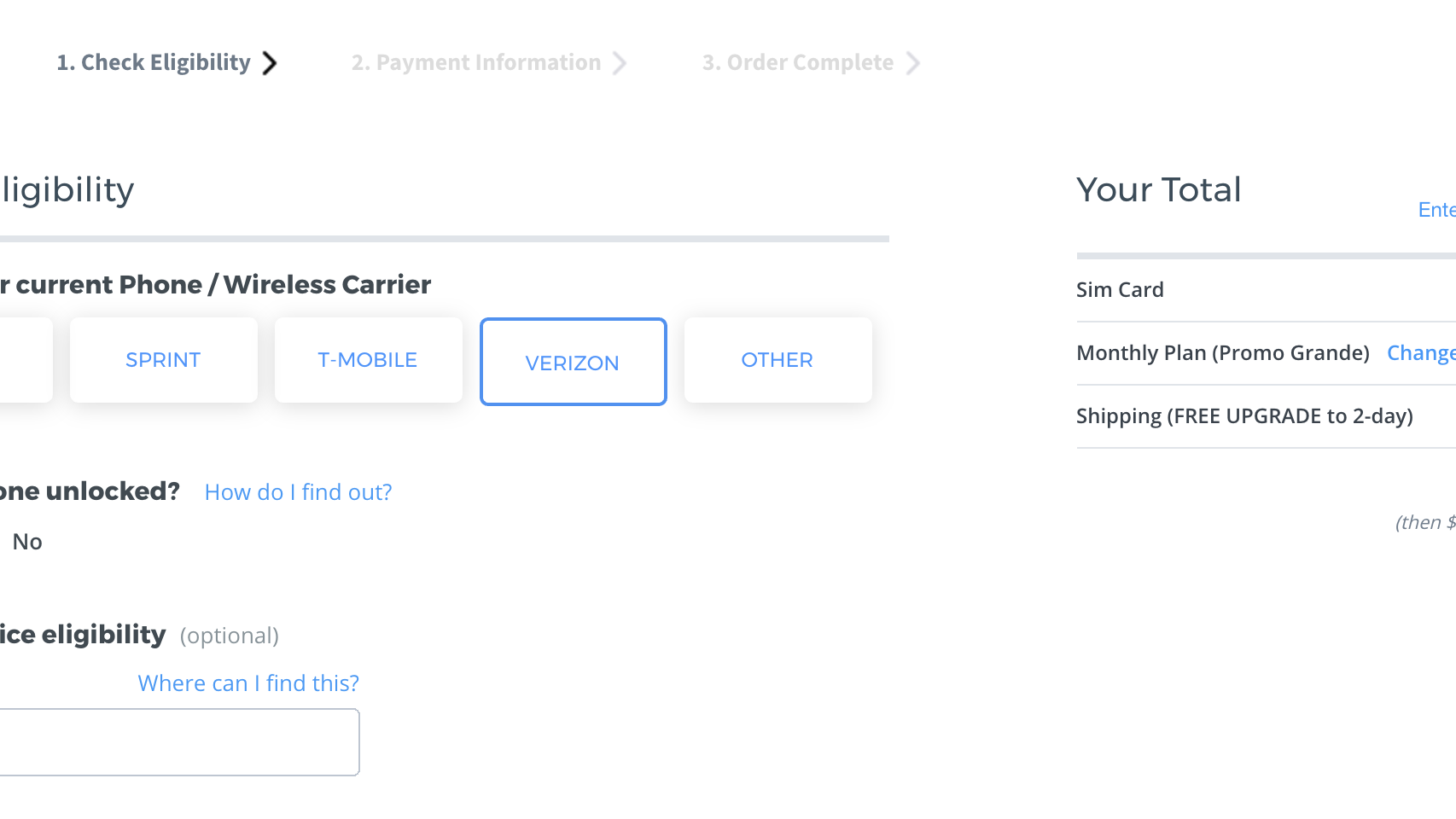Open the "Where can I find this?" link
This screenshot has height=819, width=1456.
[248, 683]
